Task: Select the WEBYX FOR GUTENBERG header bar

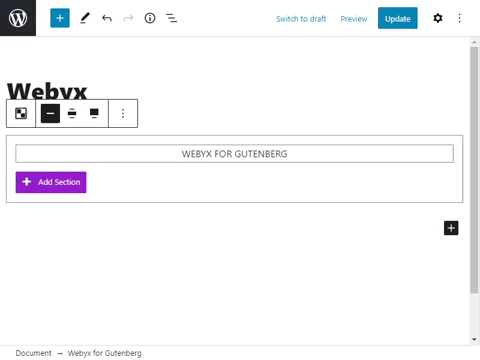Action: tap(234, 154)
